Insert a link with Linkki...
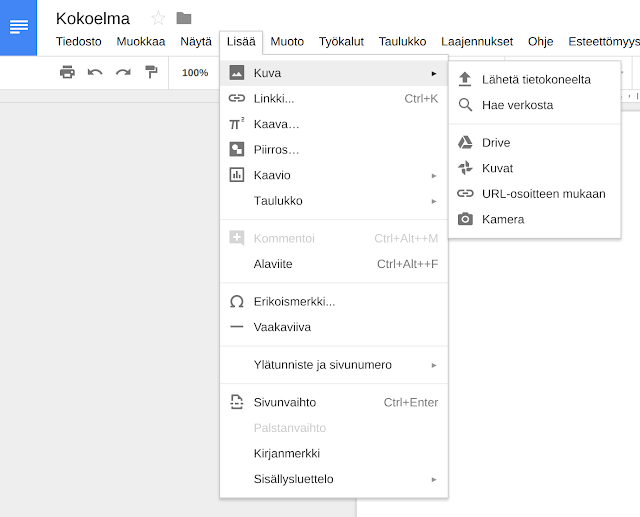Viewport: 640px width, 517px height. [x=274, y=98]
